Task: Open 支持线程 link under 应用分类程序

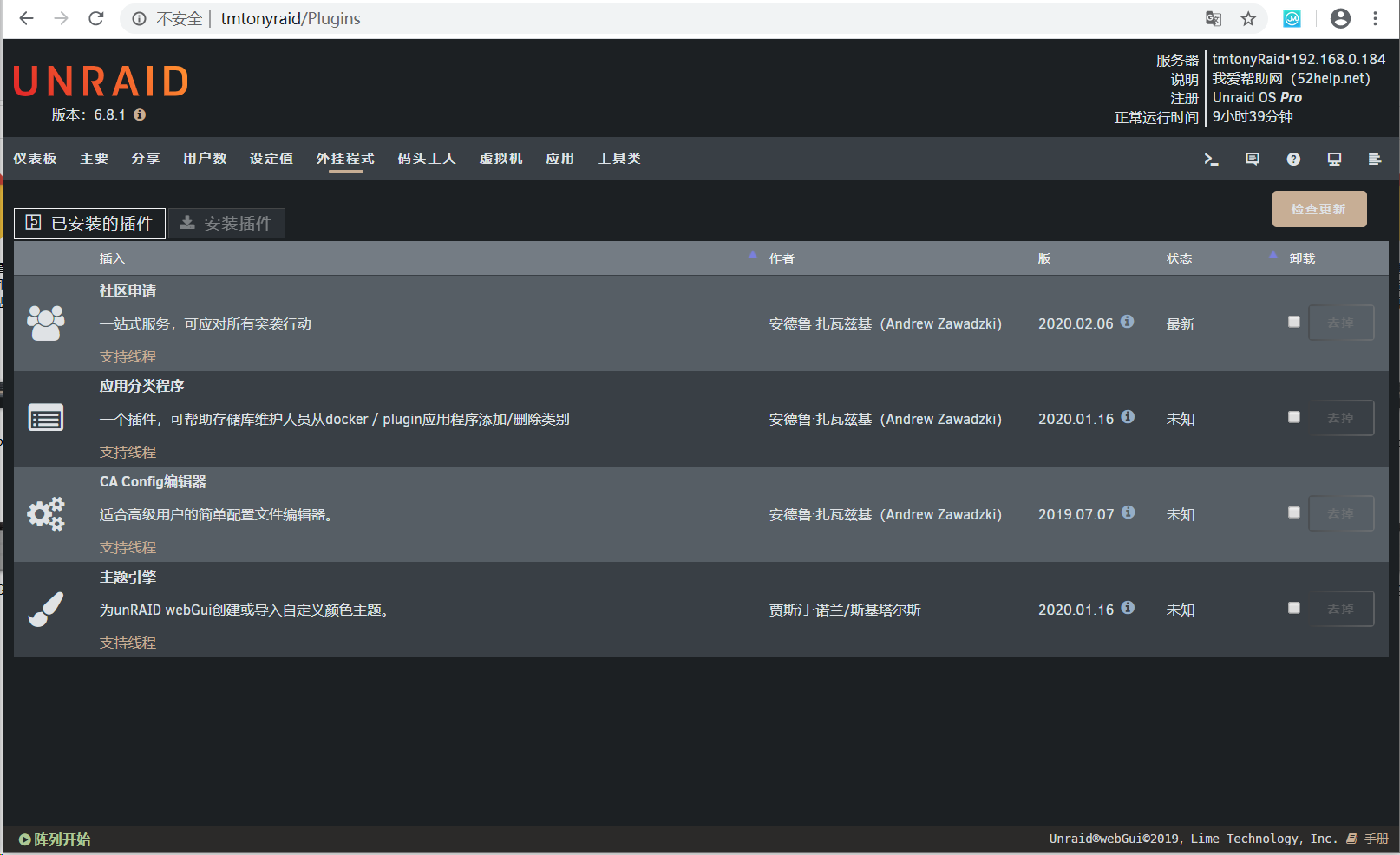Action: pyautogui.click(x=128, y=452)
